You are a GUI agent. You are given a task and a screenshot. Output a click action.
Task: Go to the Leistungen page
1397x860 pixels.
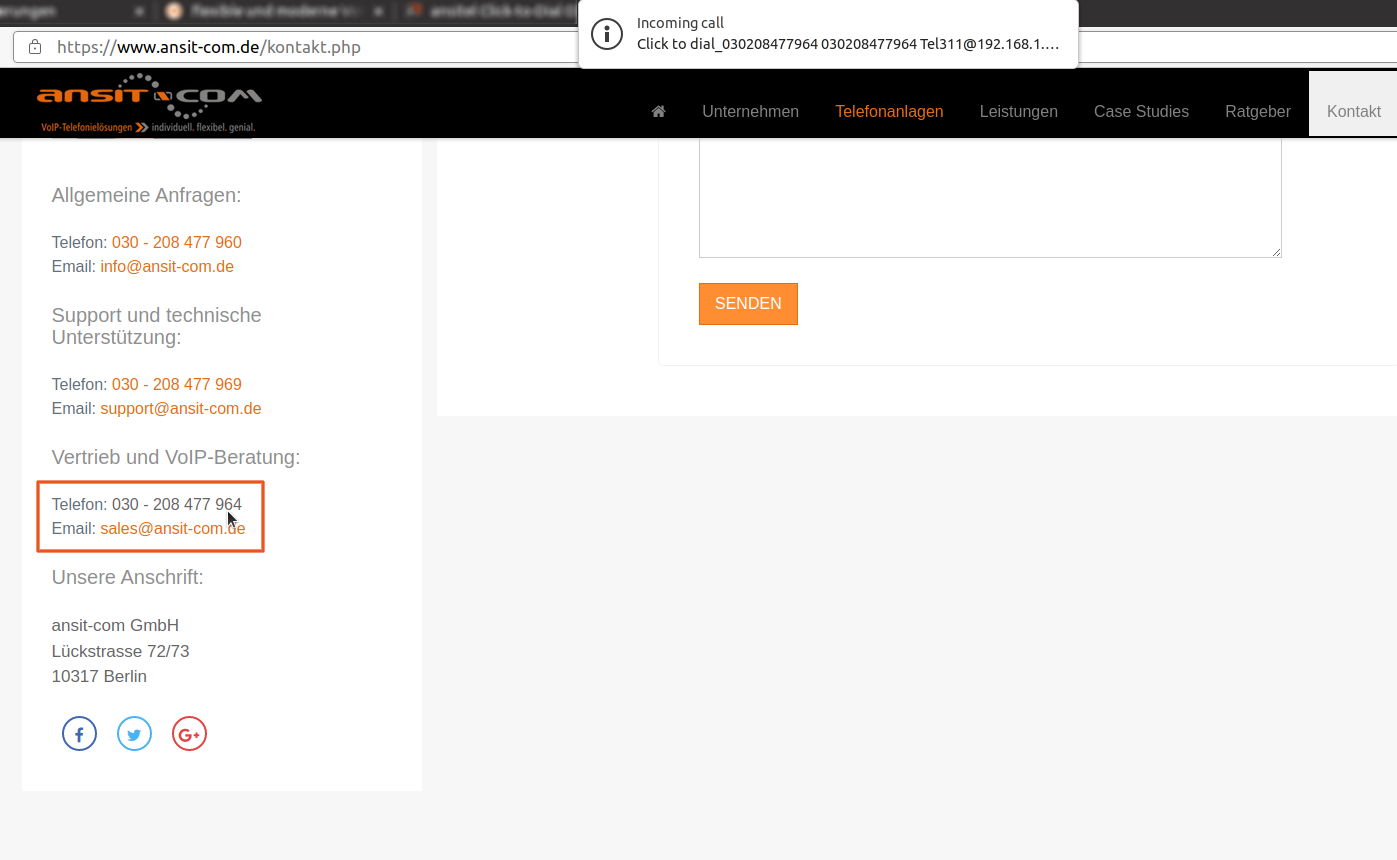point(1018,112)
